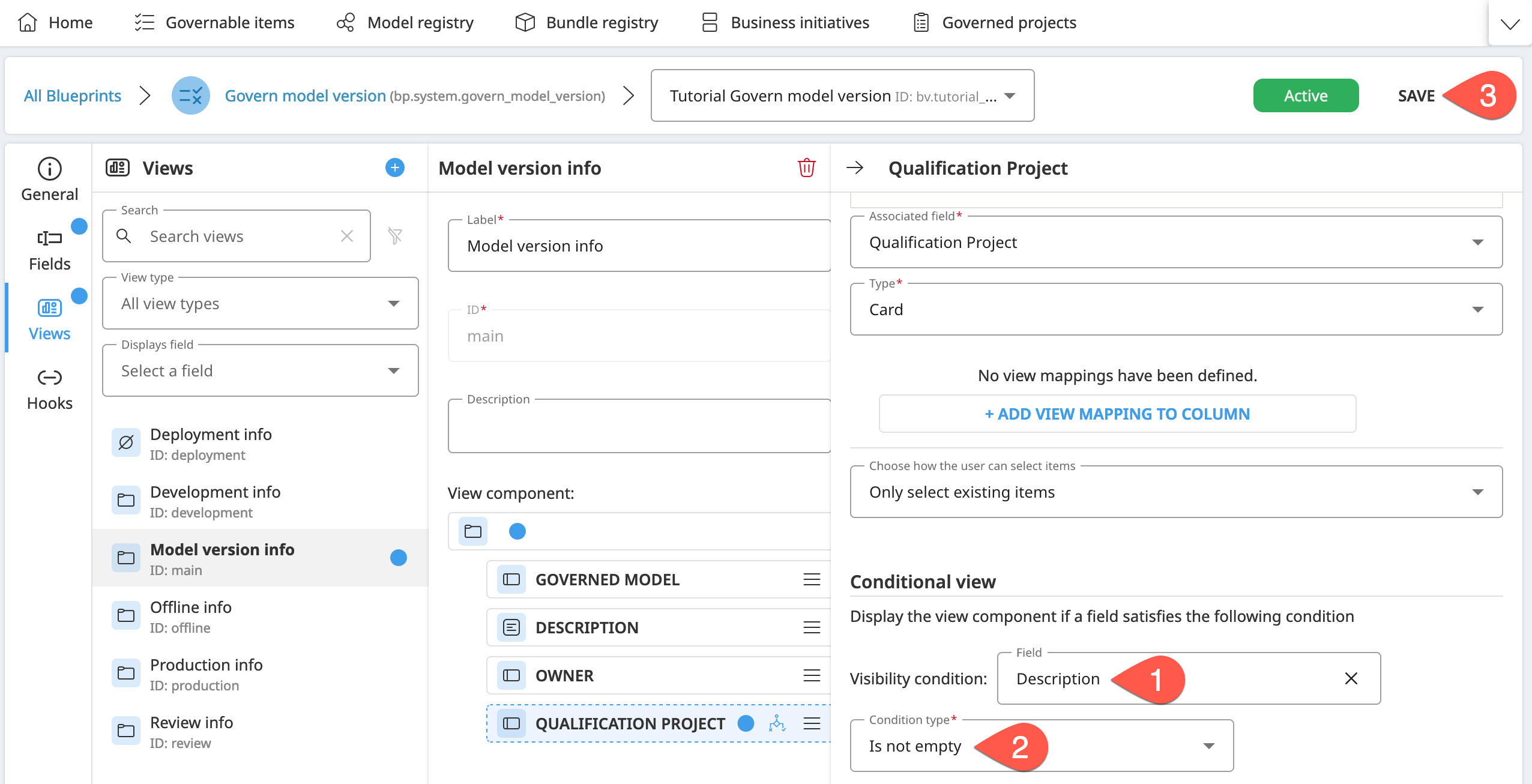The height and width of the screenshot is (784, 1532).
Task: Click the Bundle registry cube icon
Action: (525, 23)
